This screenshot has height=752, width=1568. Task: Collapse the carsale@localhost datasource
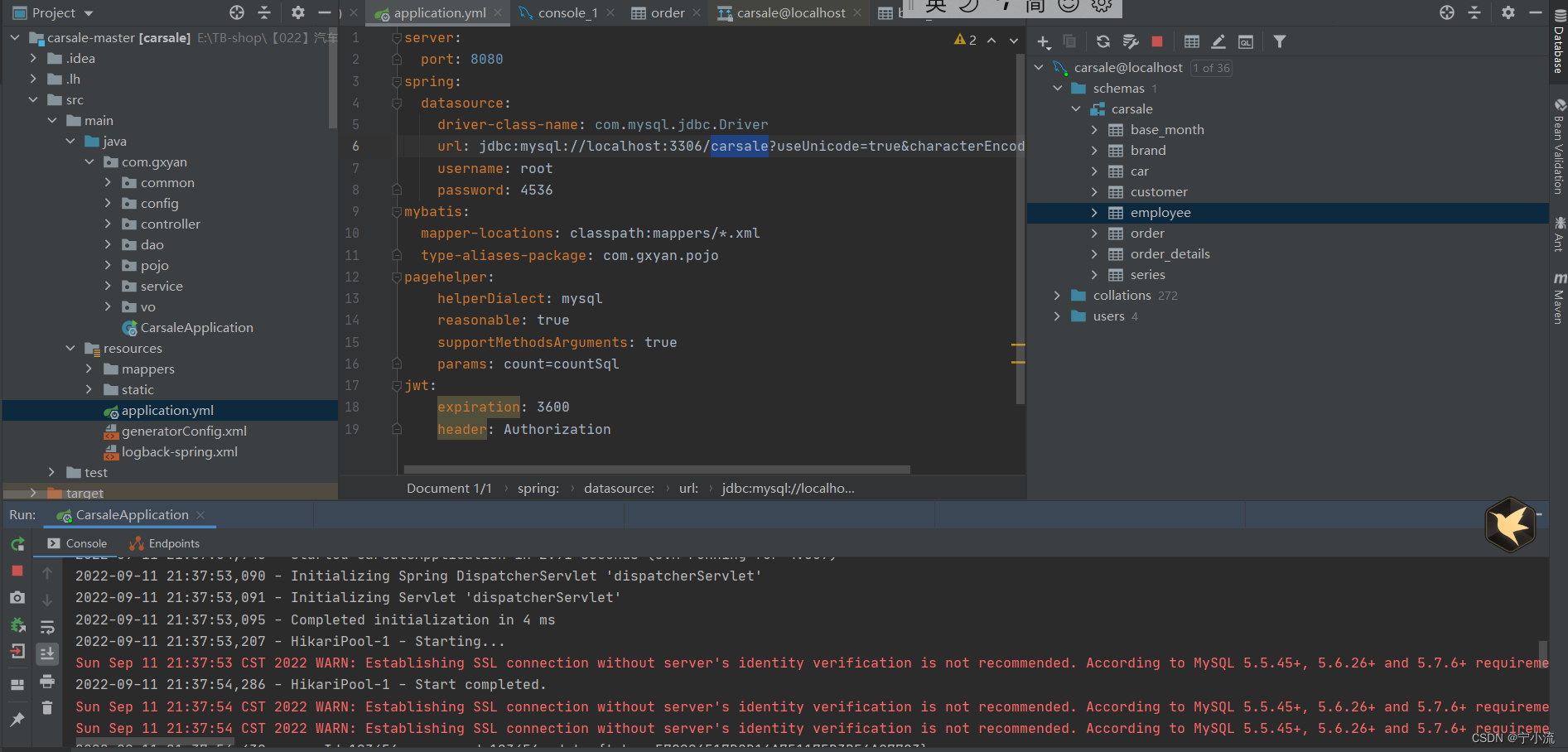point(1039,67)
